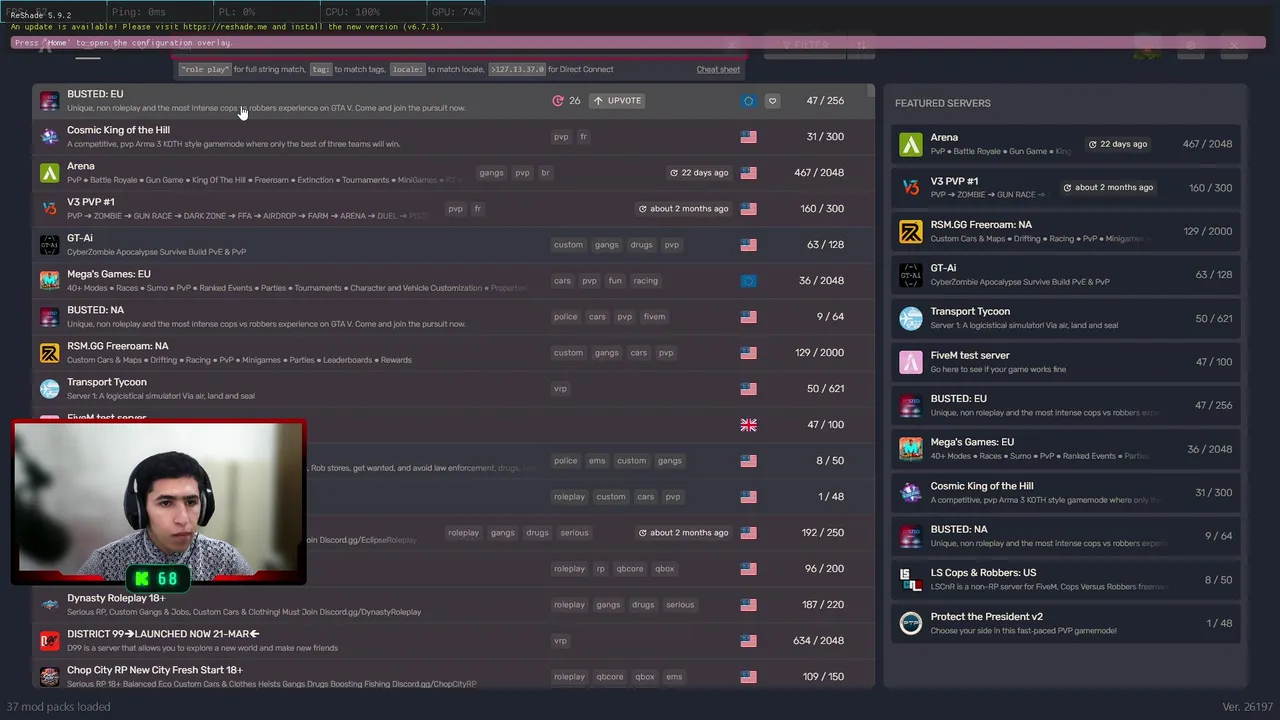This screenshot has width=1280, height=720.
Task: Click the 'racing' tag on Mega's Games: EU row
Action: click(x=645, y=281)
